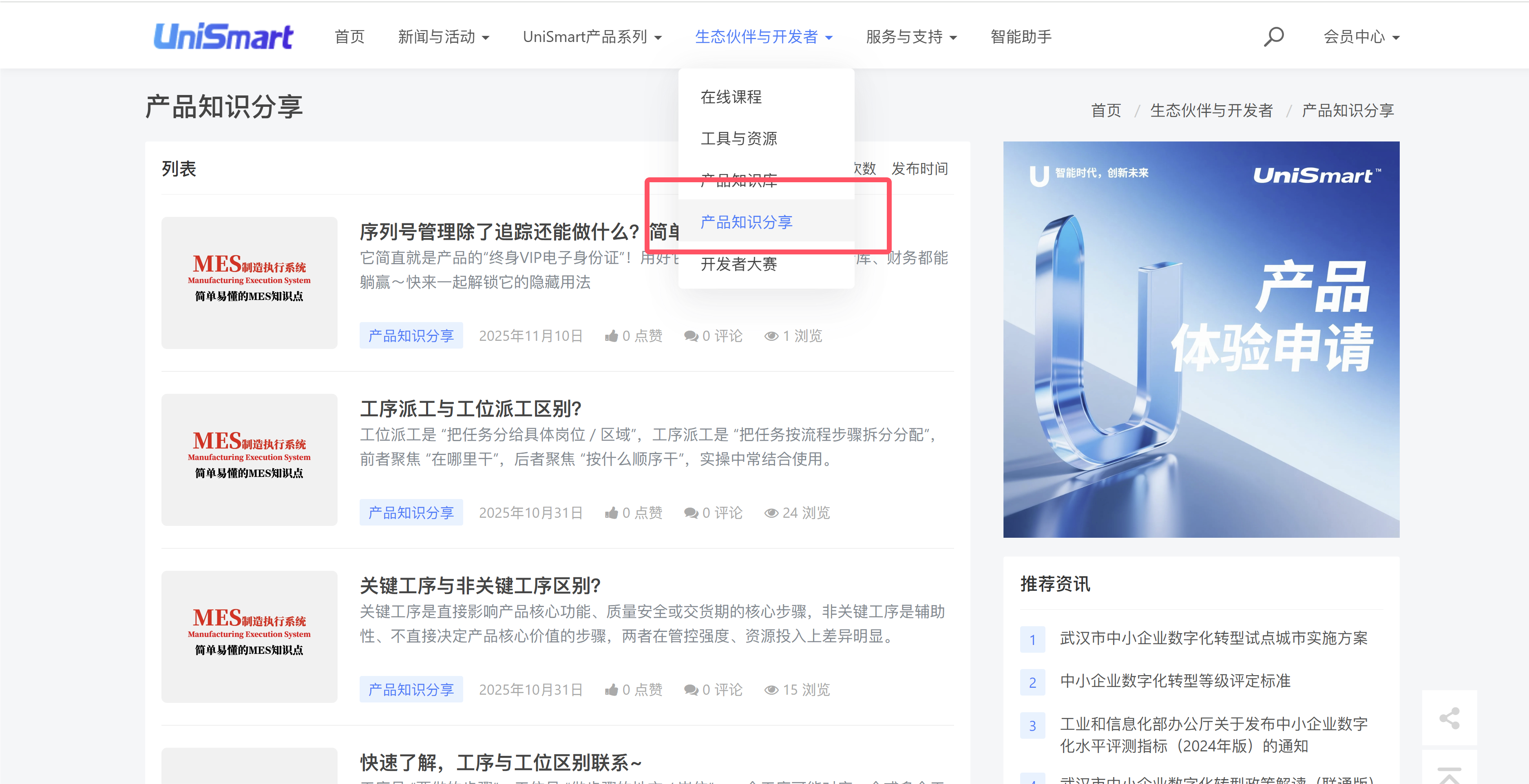Screen dimensions: 1529x784
Task: Click the 产品知识分享 tag under the first article
Action: (x=411, y=336)
